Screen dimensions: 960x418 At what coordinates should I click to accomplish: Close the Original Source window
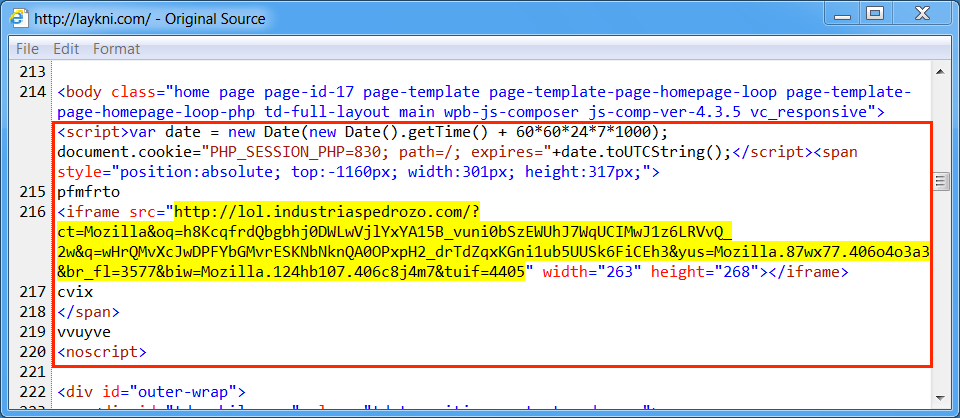coord(922,15)
